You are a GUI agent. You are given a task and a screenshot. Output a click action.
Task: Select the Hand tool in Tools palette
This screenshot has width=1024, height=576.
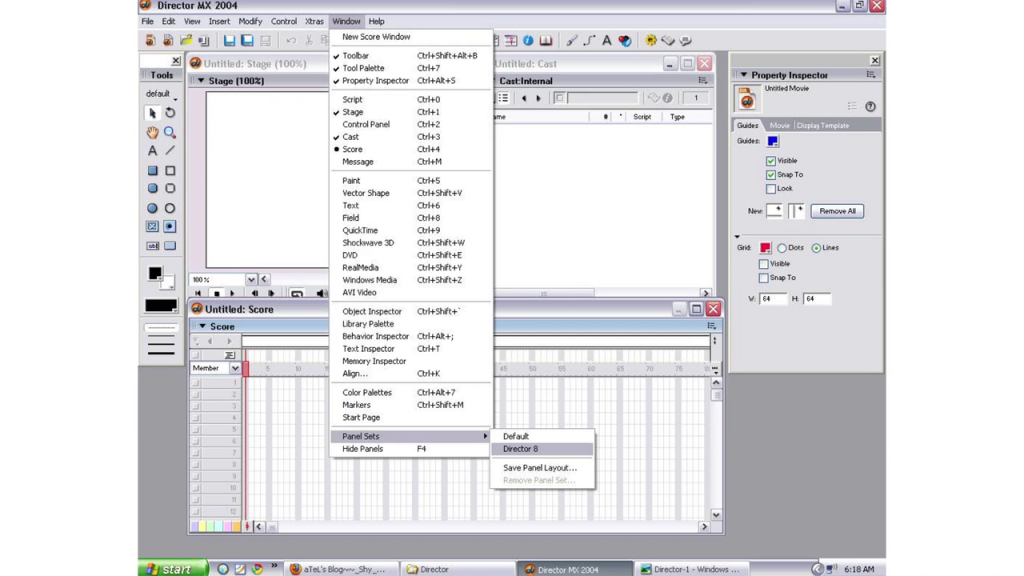coord(152,133)
